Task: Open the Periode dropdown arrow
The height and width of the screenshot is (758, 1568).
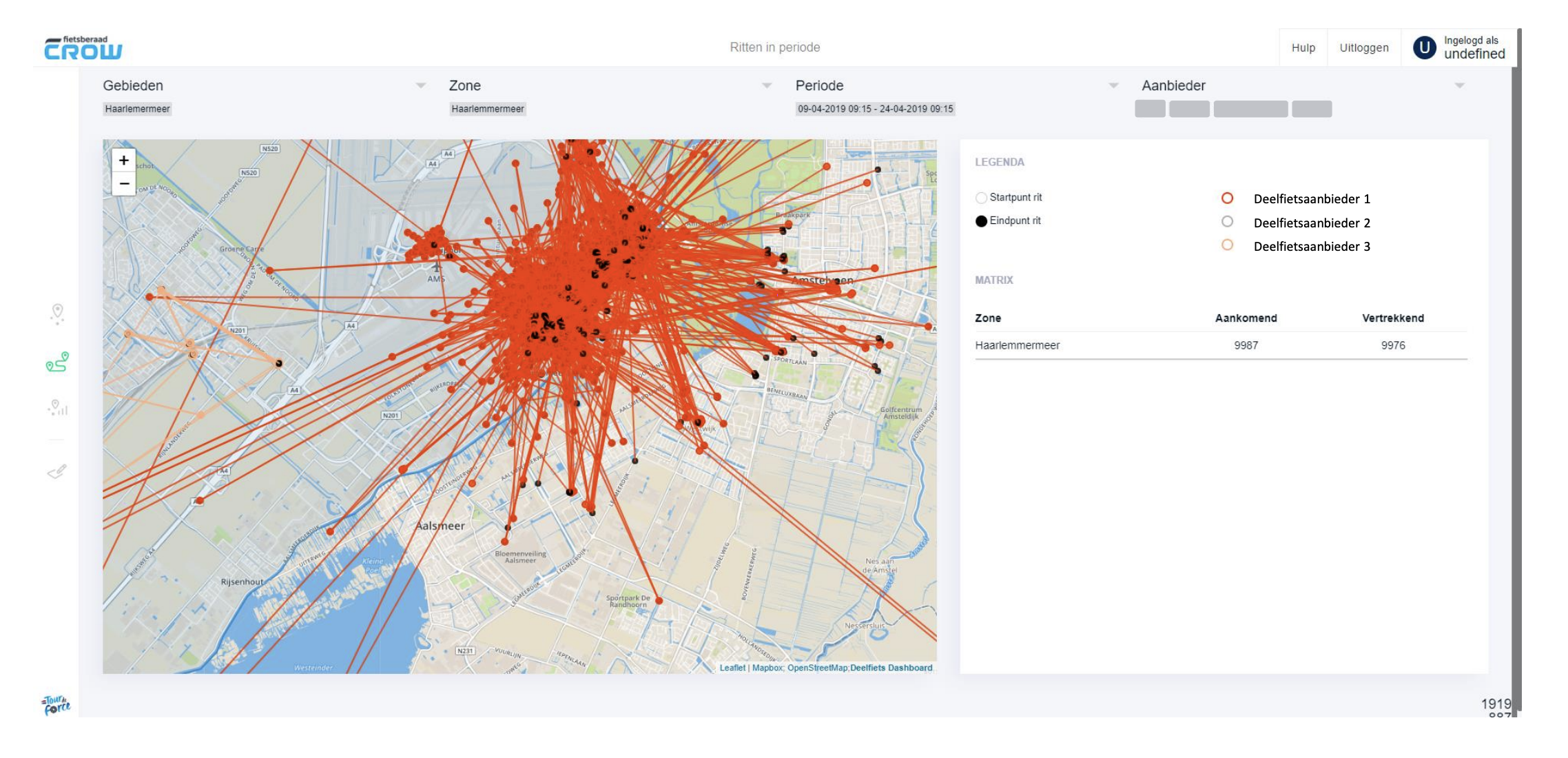Action: 1113,85
